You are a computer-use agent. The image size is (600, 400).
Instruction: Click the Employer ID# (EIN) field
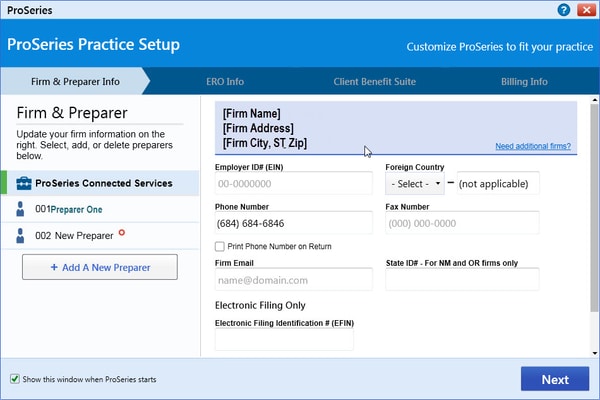293,183
